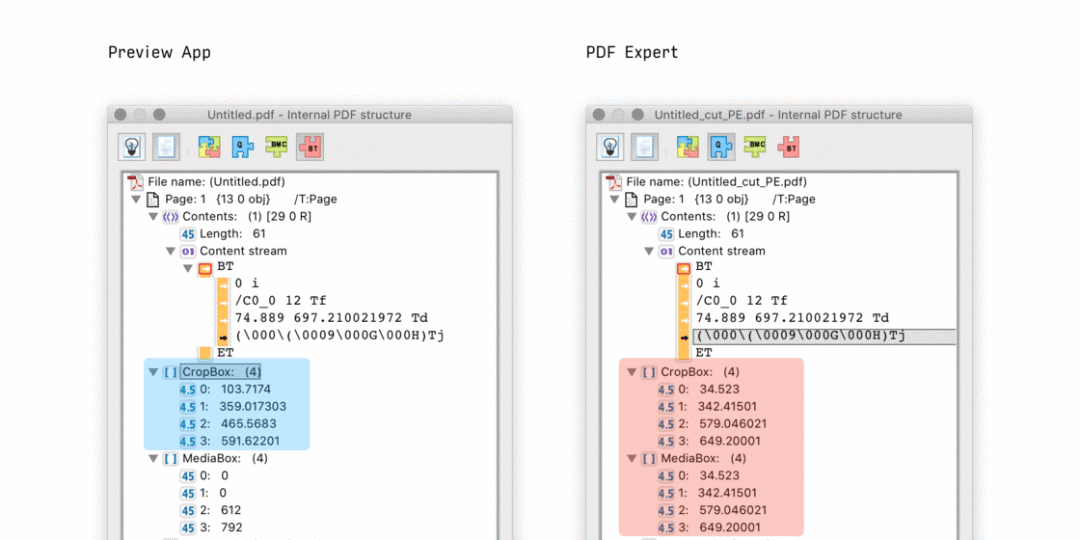
Task: Select '74.889 697.210021972 Td' in Untitled_cut_PE.pdf window
Action: coord(793,318)
